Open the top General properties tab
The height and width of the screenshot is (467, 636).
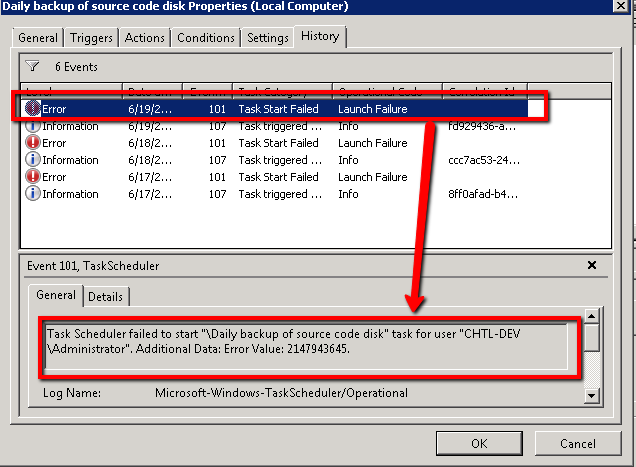click(x=39, y=38)
